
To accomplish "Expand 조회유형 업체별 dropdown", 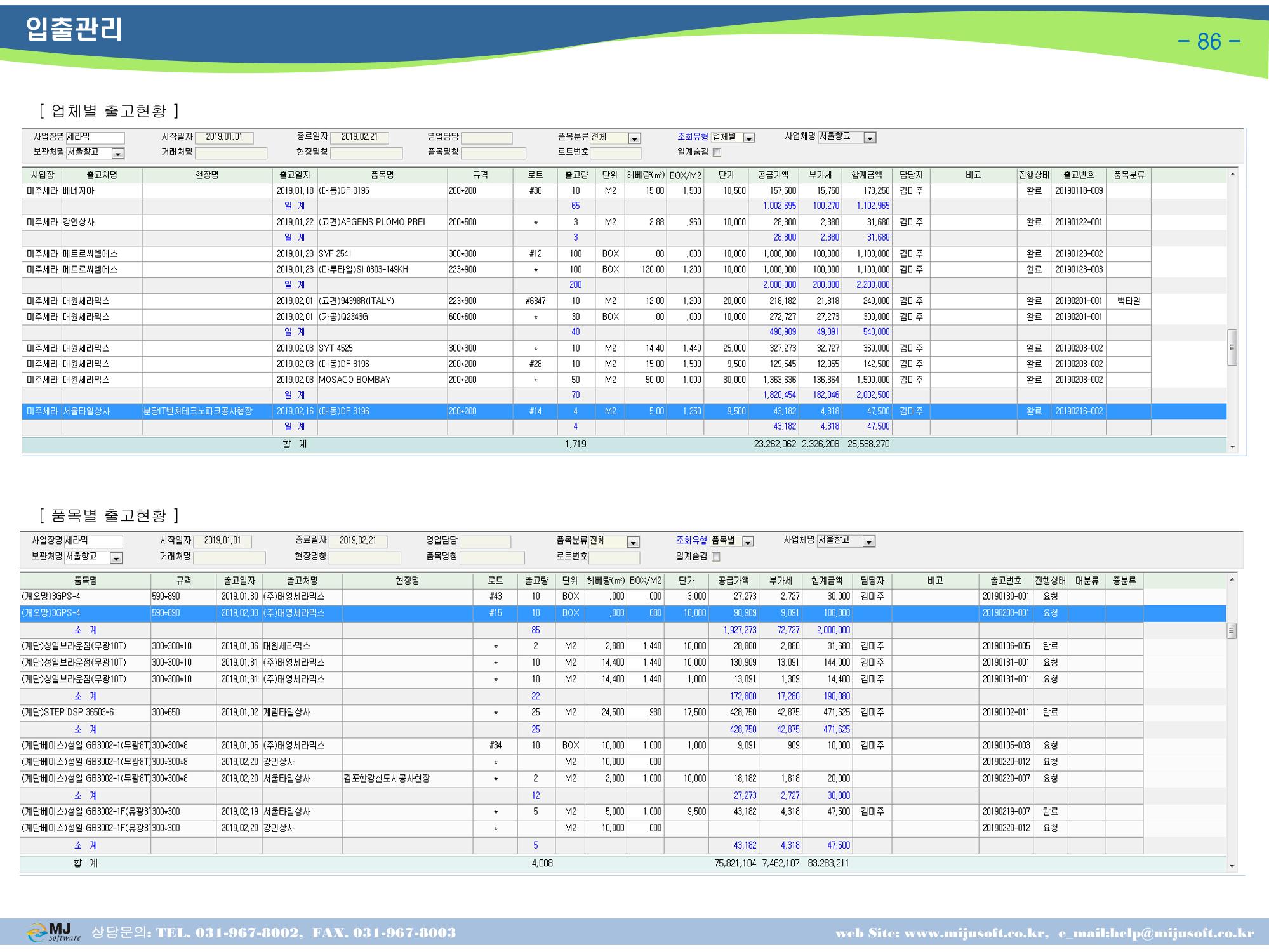I will (x=748, y=138).
